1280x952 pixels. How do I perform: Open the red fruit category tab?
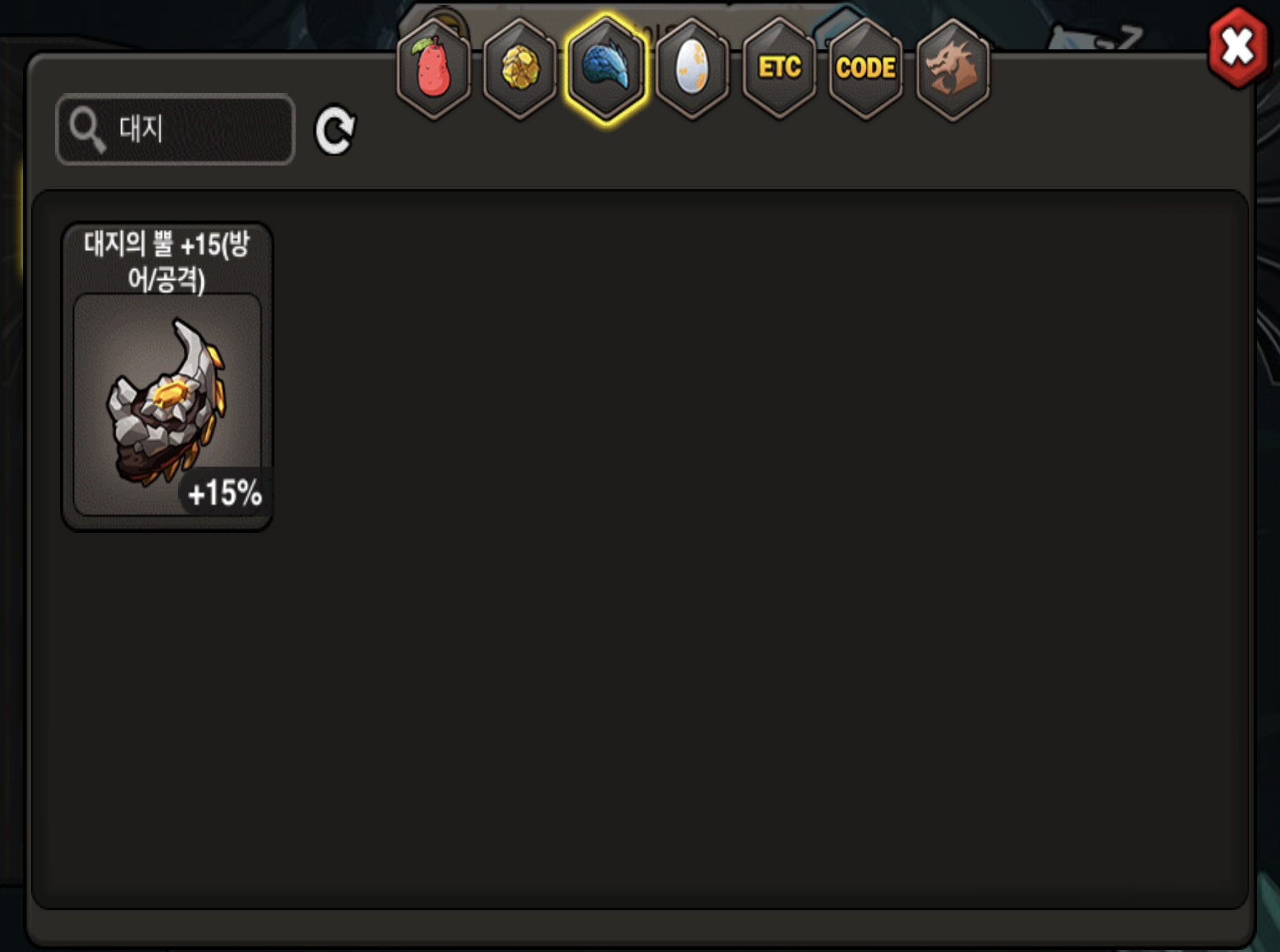433,69
